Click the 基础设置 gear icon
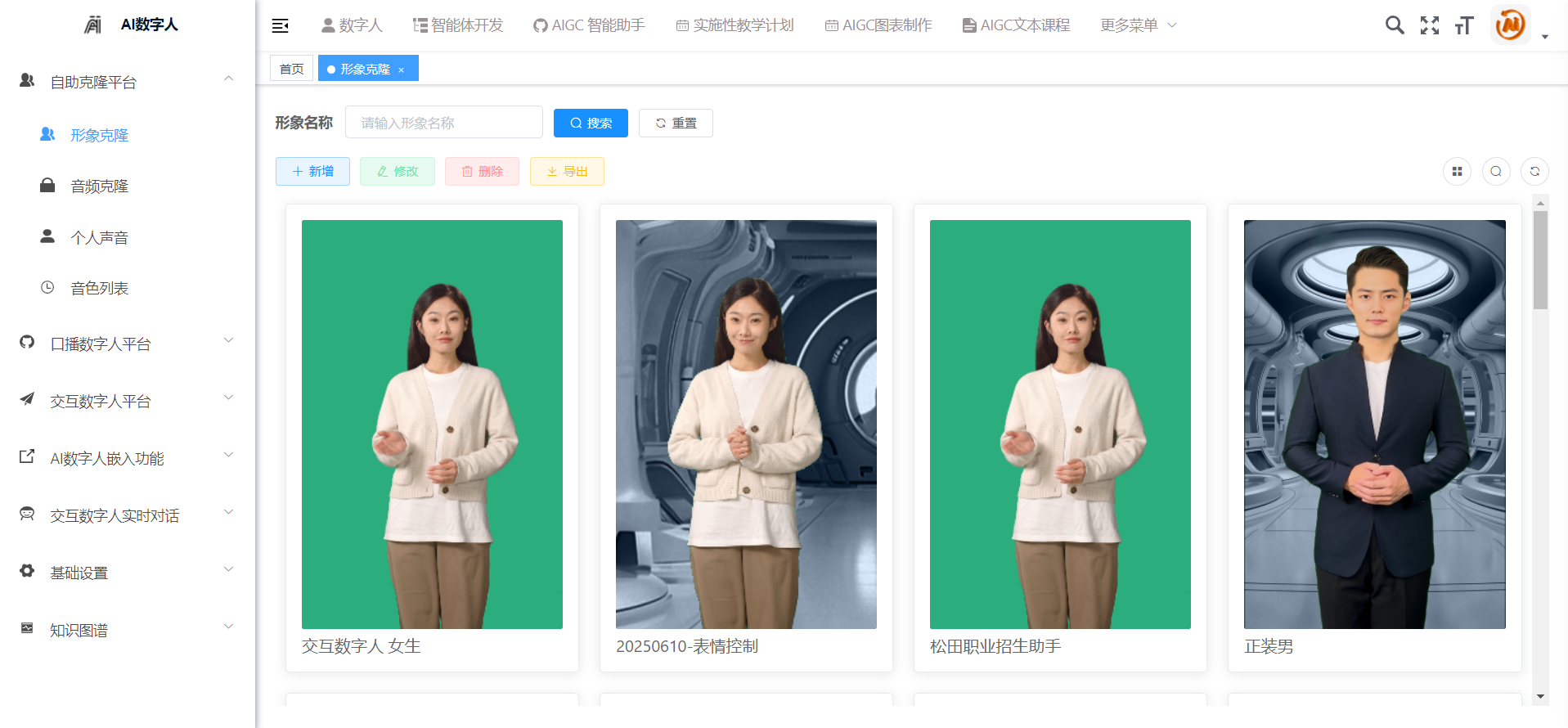Screen dimensions: 1568x728 click(27, 570)
